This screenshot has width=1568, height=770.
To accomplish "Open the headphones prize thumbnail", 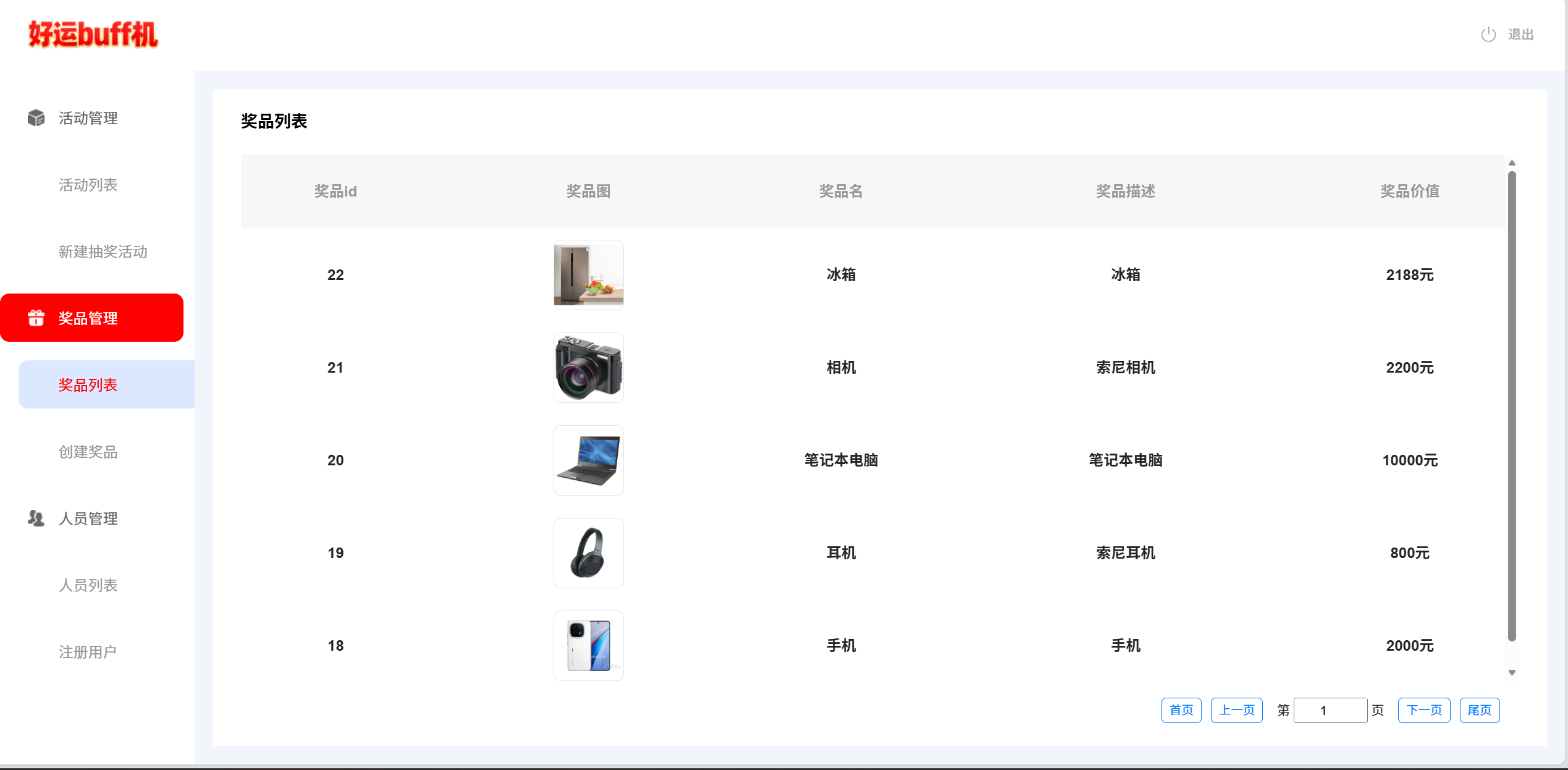I will [x=588, y=553].
